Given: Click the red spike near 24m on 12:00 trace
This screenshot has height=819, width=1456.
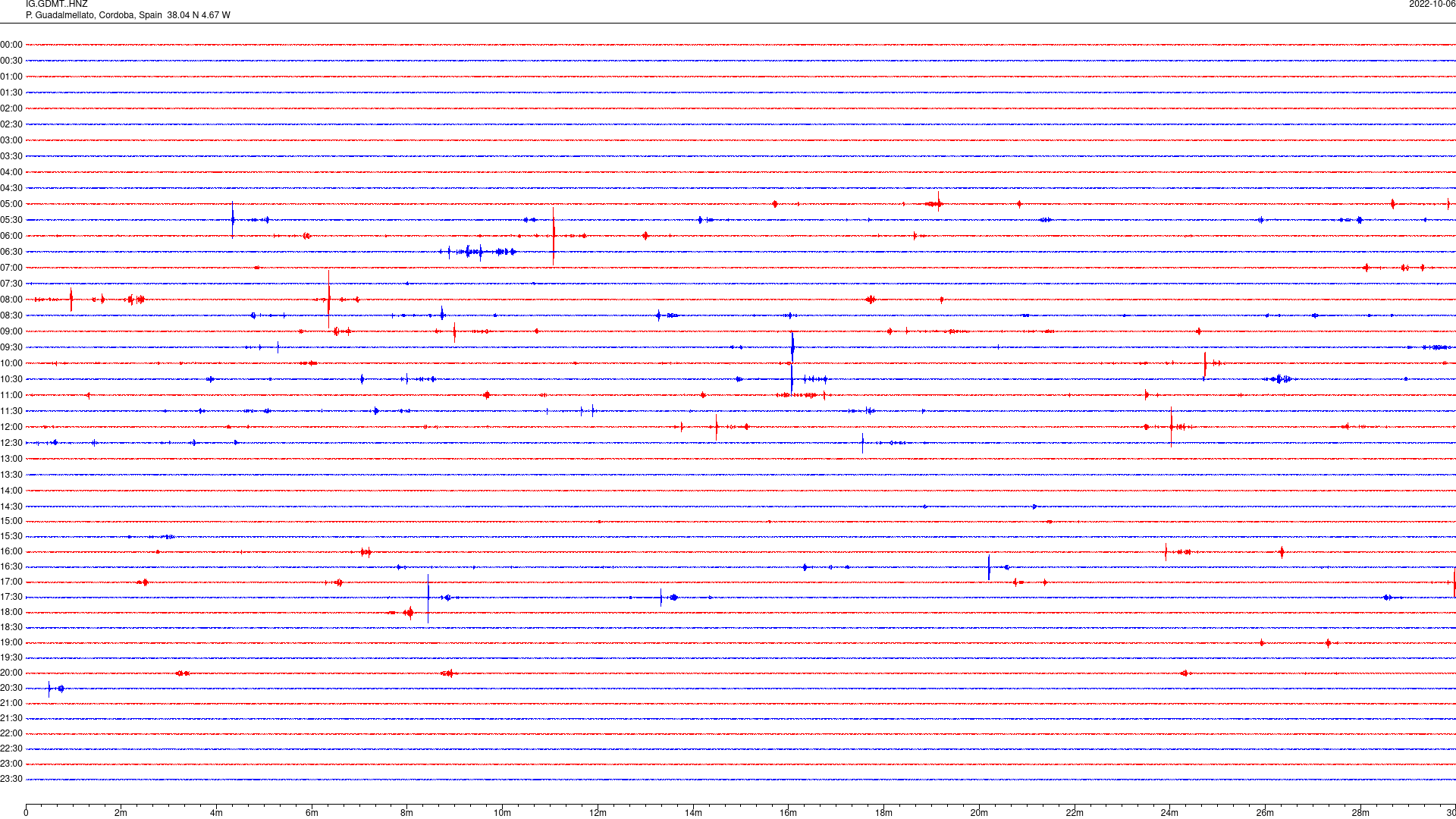Looking at the screenshot, I should [1171, 427].
